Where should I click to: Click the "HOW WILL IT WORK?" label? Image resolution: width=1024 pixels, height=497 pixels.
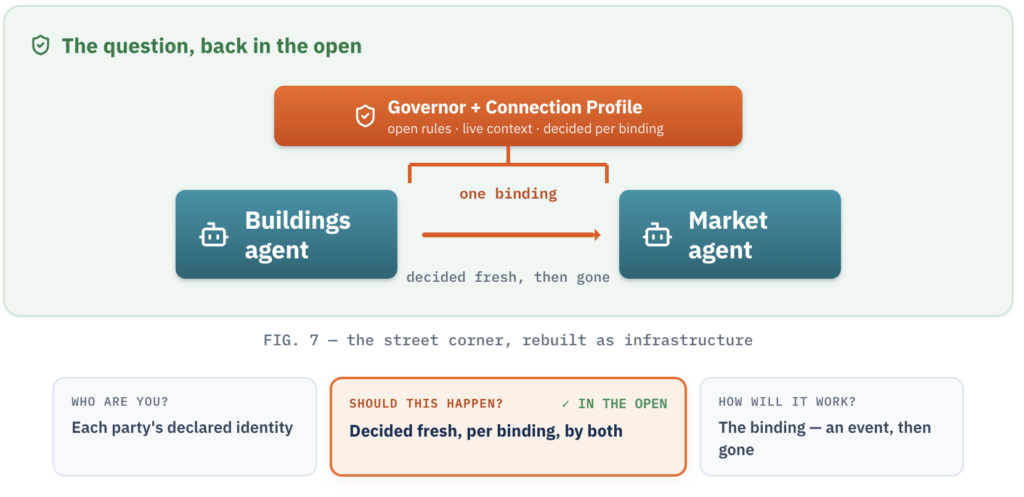tap(787, 402)
